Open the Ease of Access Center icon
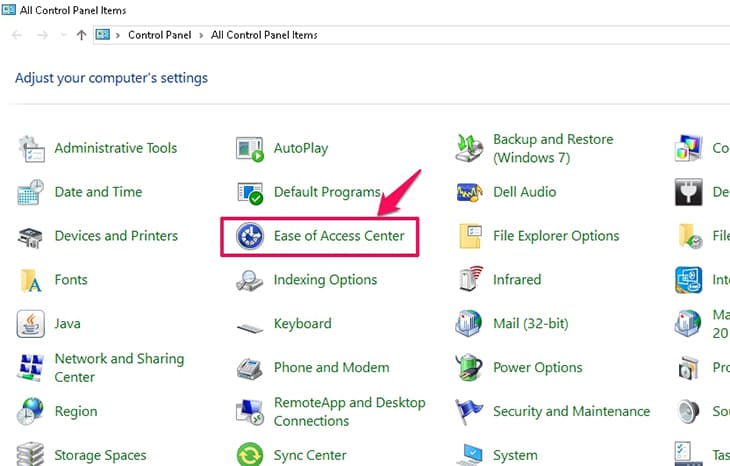Image resolution: width=730 pixels, height=466 pixels. 249,236
